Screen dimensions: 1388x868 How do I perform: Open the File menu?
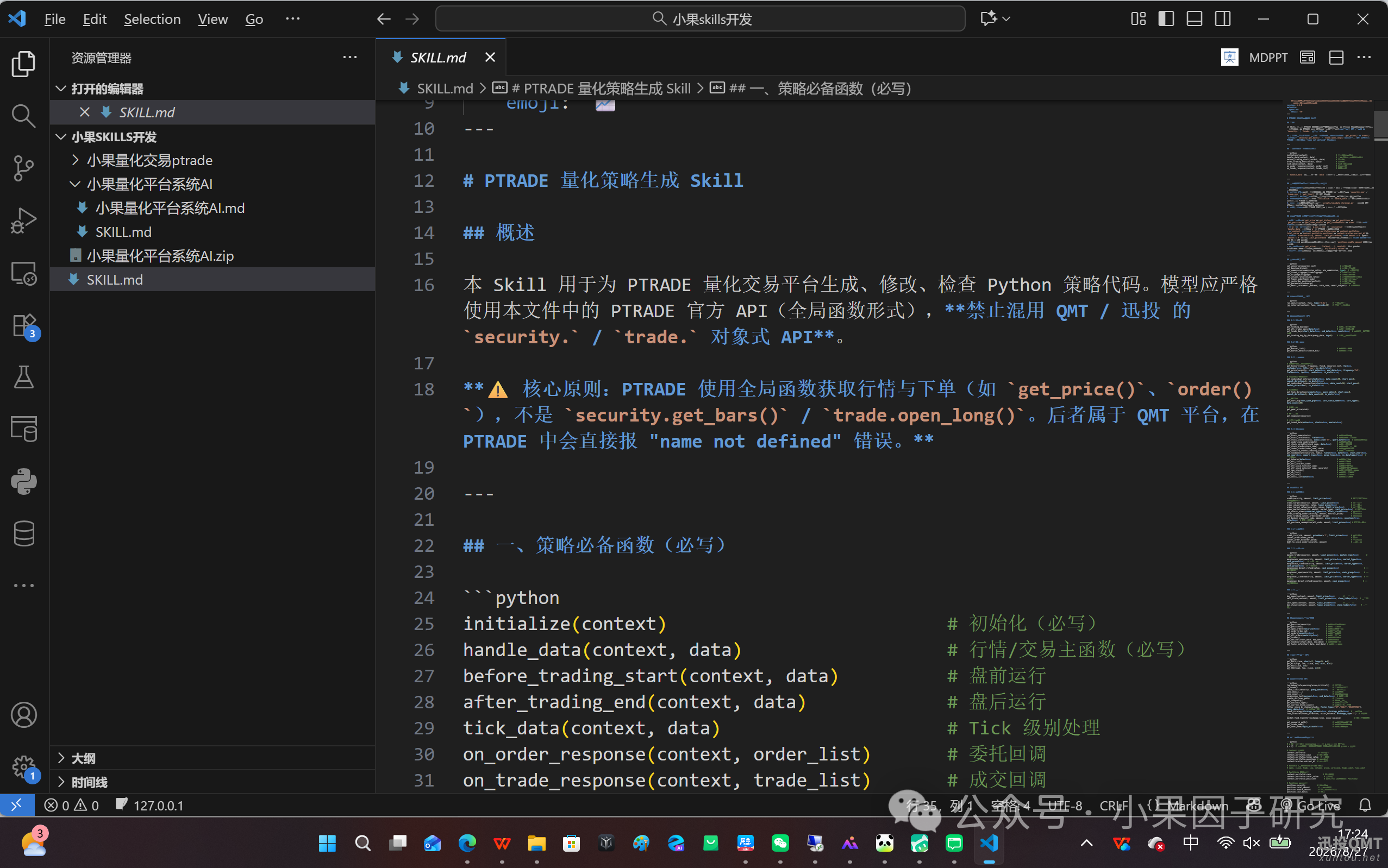click(x=54, y=19)
